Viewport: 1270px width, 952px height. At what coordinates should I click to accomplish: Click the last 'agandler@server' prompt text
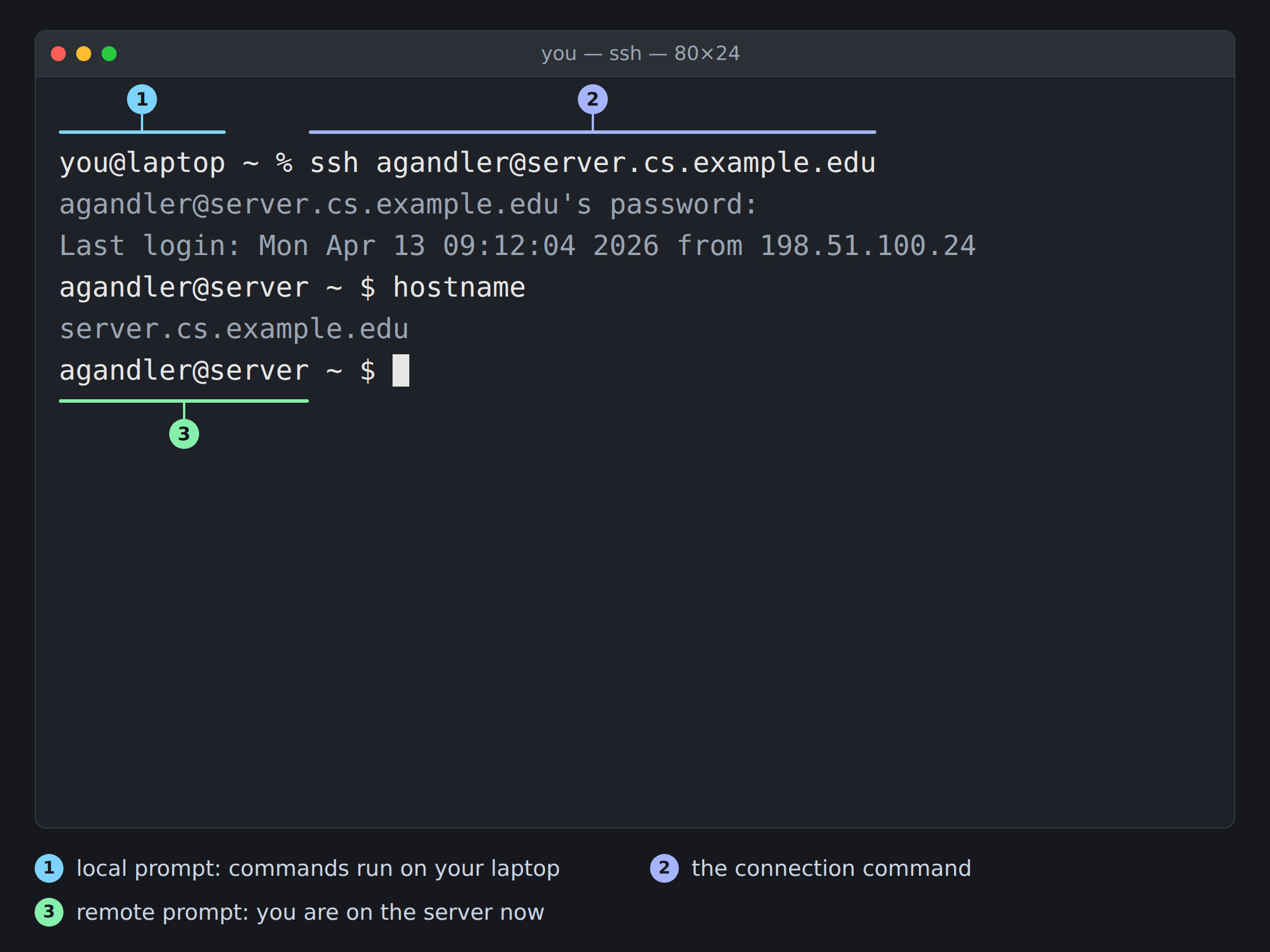click(x=184, y=371)
